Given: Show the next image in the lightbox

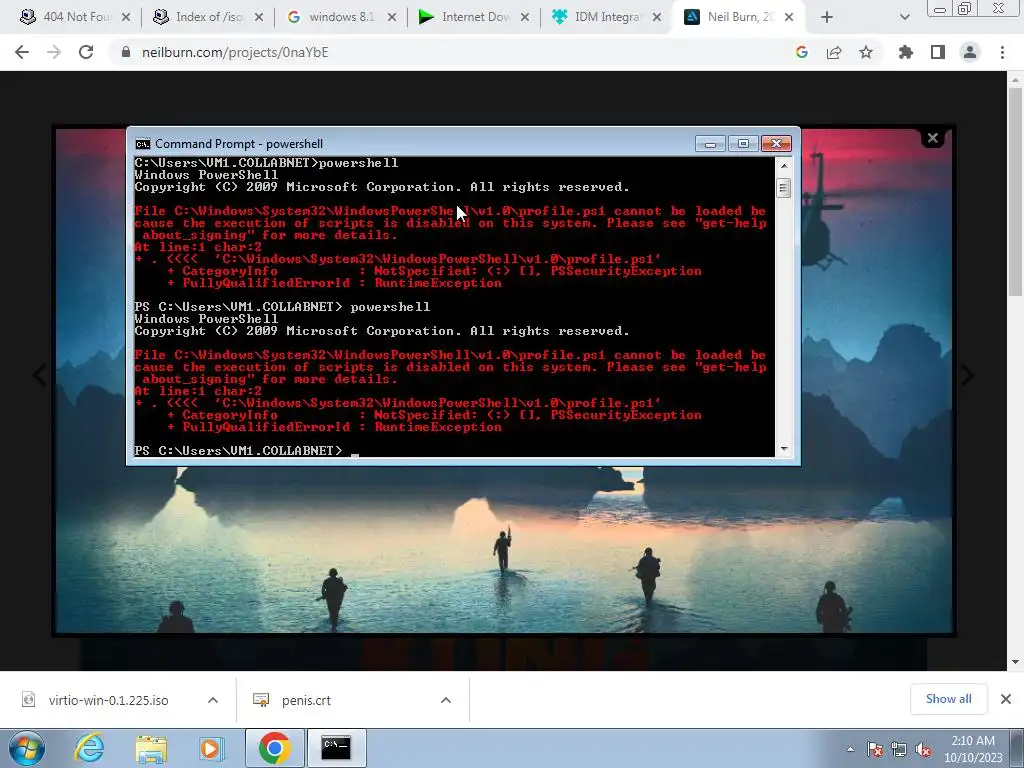Looking at the screenshot, I should (x=967, y=375).
